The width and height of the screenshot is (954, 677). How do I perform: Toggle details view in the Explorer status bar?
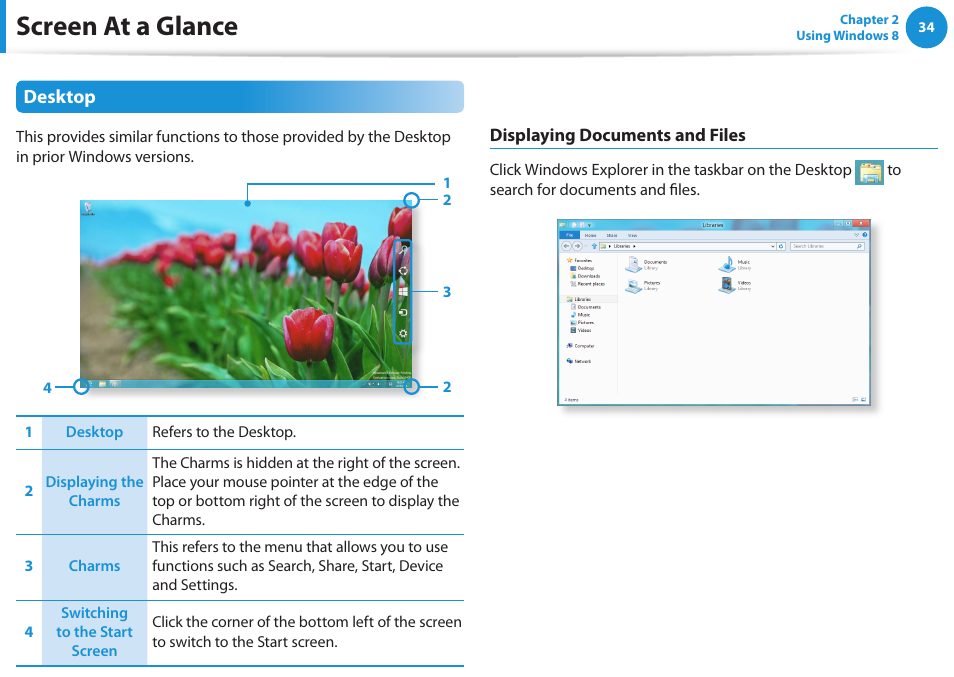[855, 399]
